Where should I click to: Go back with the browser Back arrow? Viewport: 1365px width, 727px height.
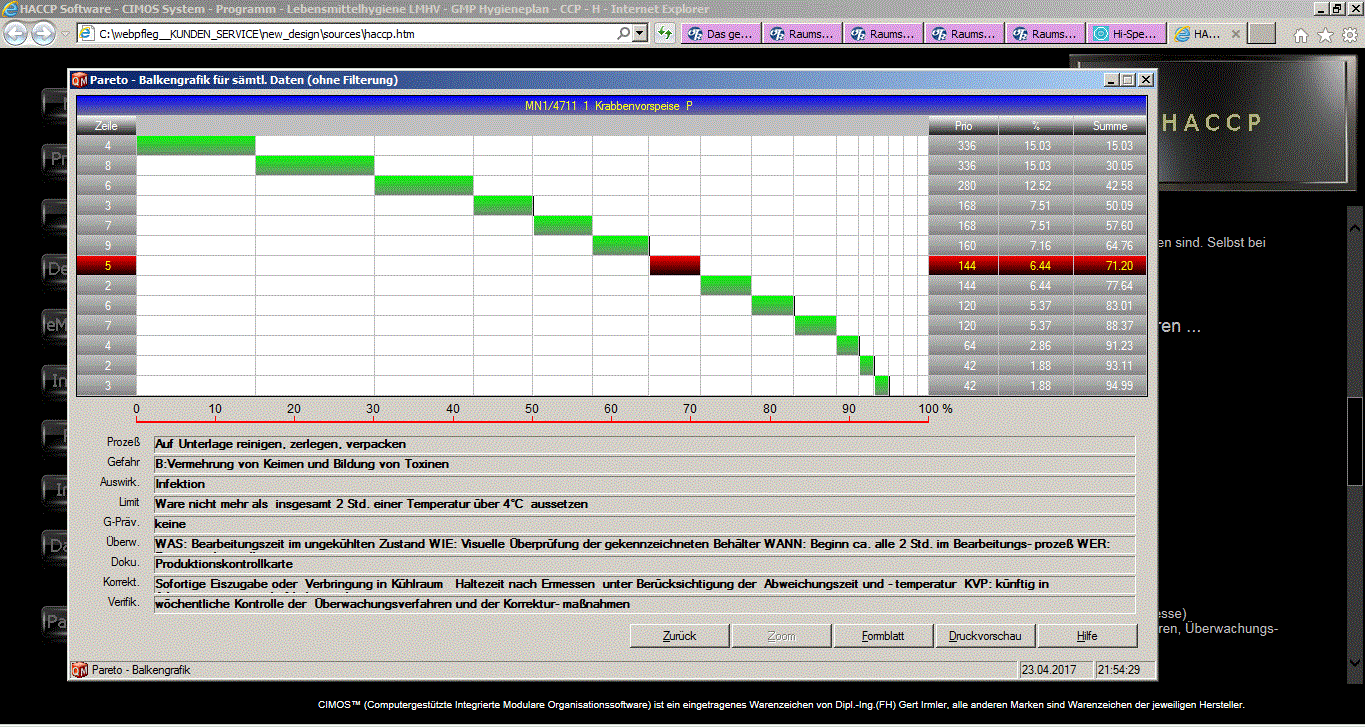tap(16, 33)
